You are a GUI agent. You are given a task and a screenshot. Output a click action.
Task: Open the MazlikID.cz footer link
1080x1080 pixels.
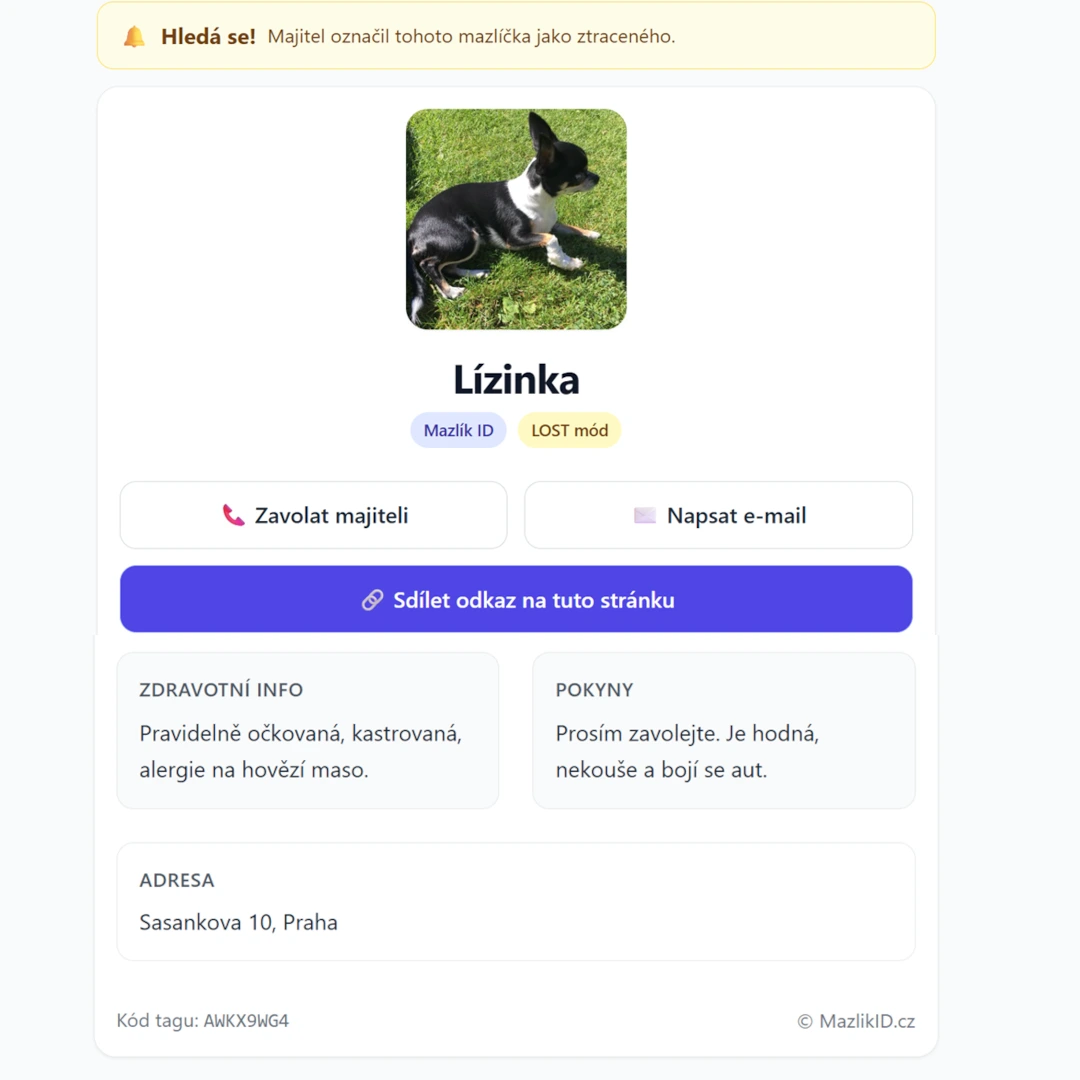point(866,1021)
